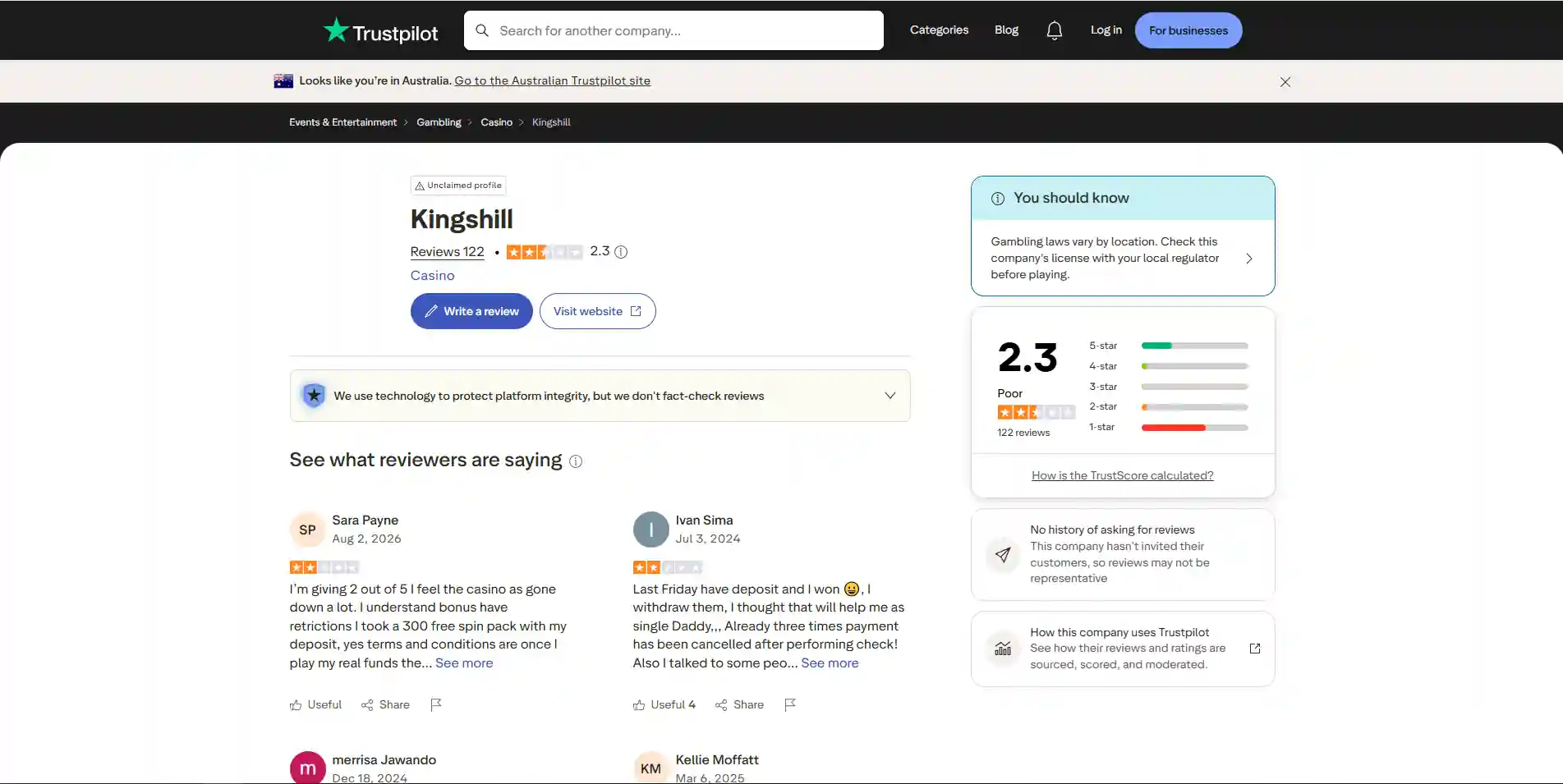Screen dimensions: 1563x784
Task: Click the Write a review button
Action: (471, 311)
